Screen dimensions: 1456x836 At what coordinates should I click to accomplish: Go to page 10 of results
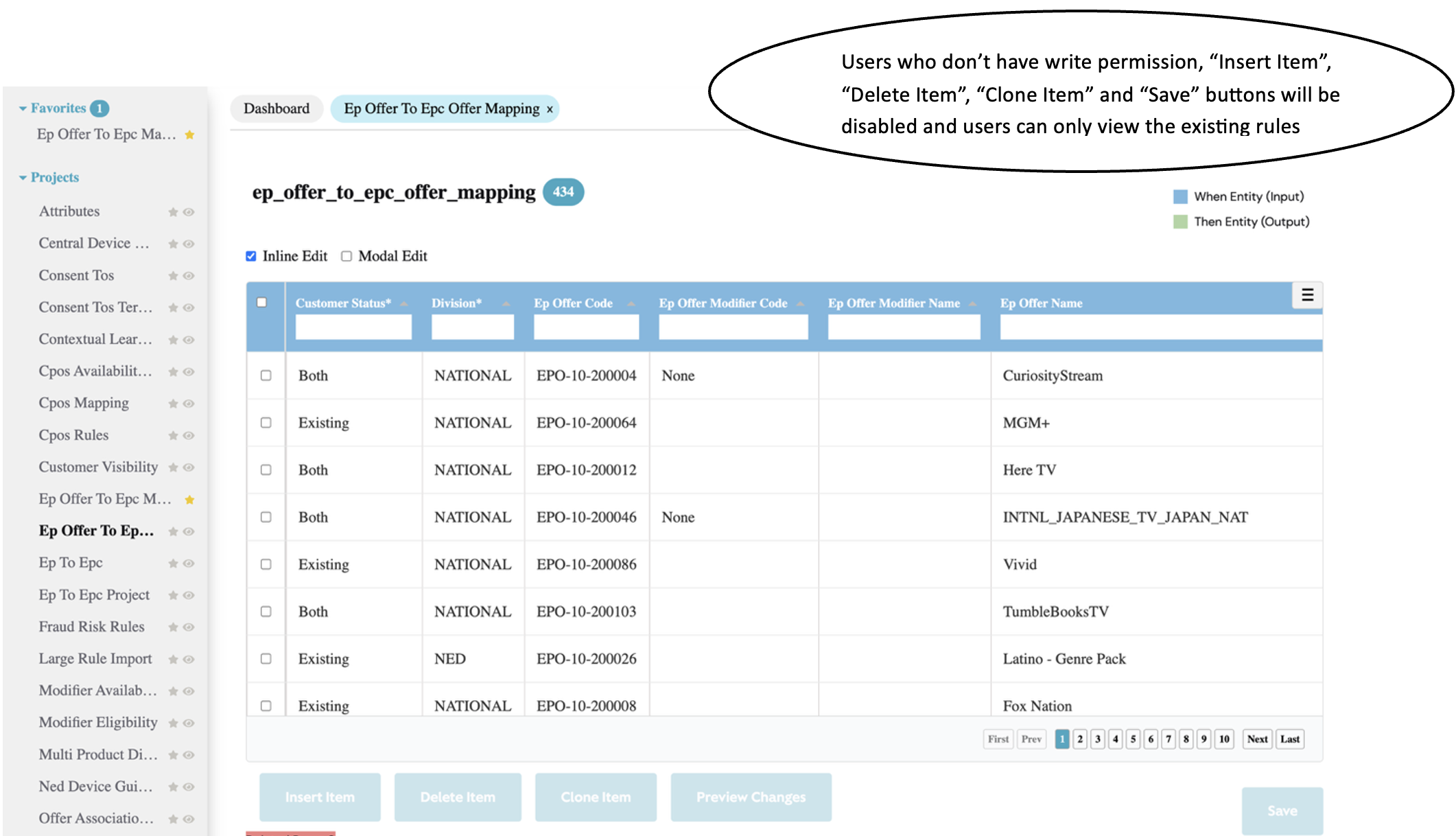click(x=1224, y=739)
